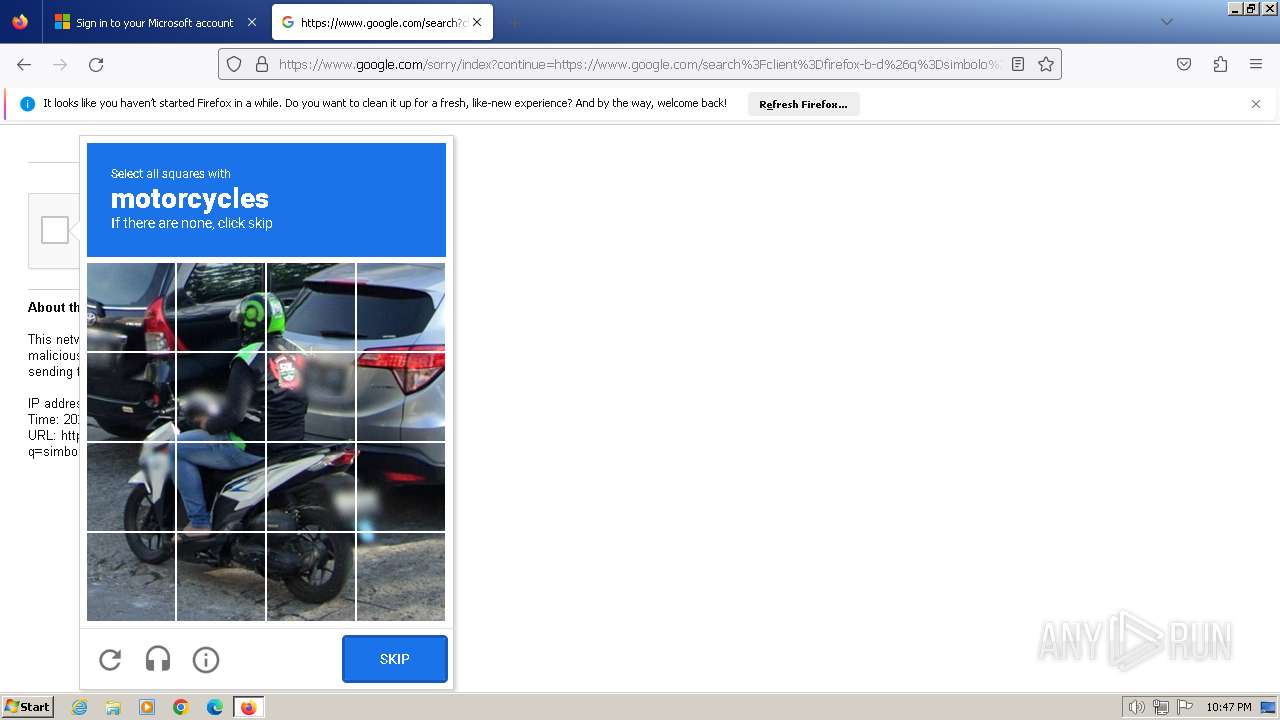1280x720 pixels.
Task: Open captcha help info icon
Action: (x=206, y=659)
